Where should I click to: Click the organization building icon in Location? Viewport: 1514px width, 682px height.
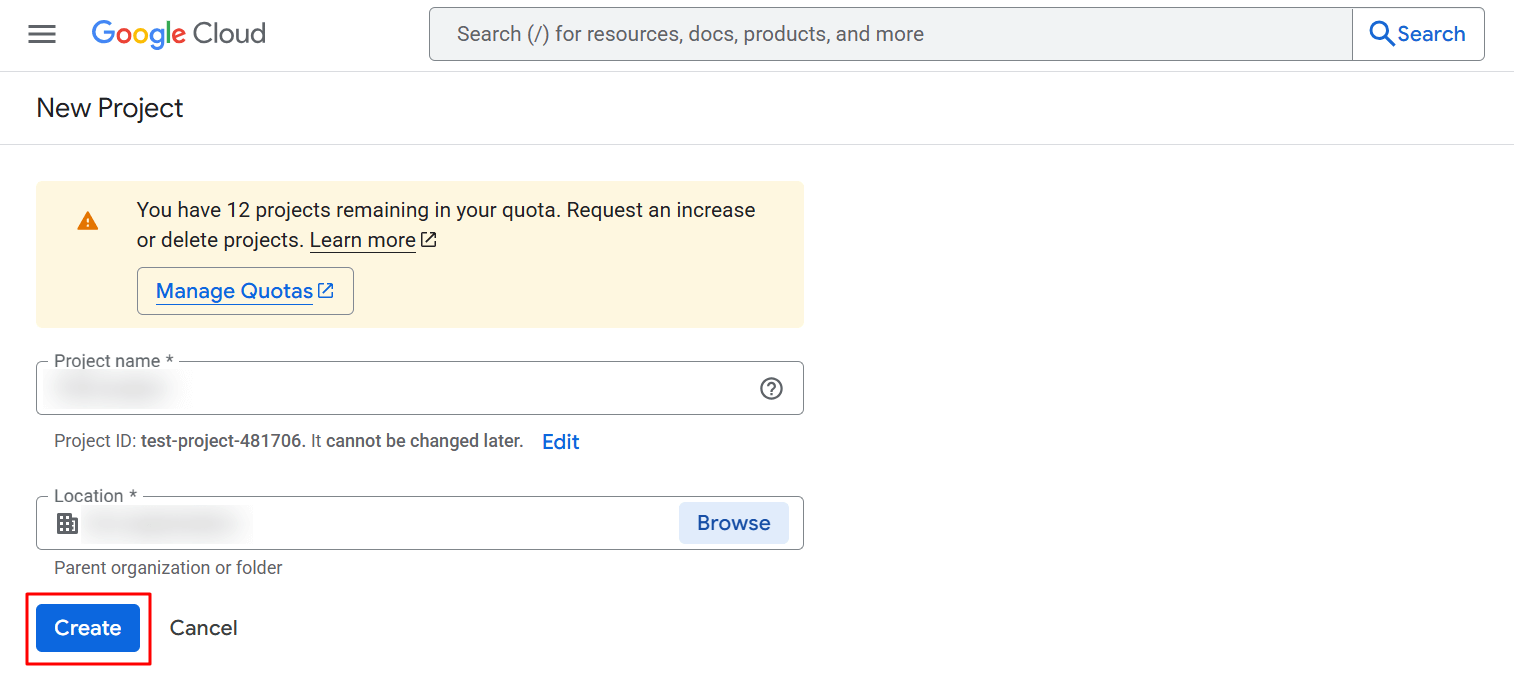point(67,523)
